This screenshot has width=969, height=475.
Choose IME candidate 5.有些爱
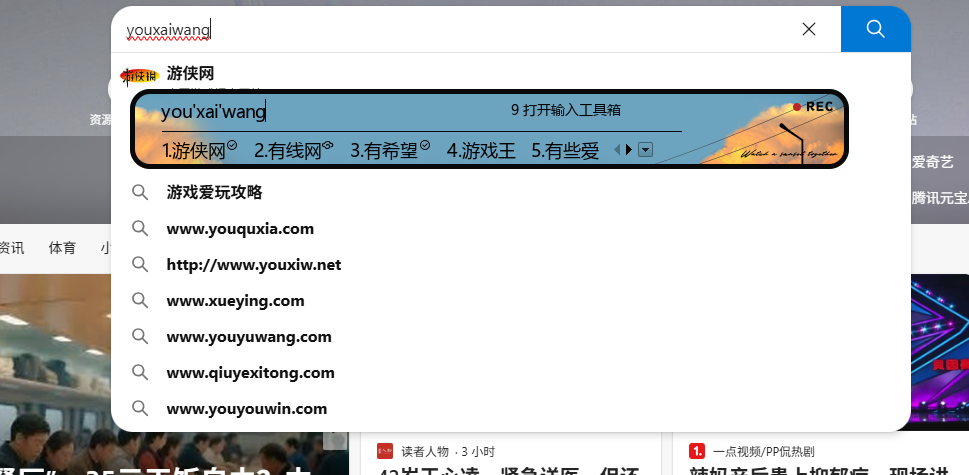[x=565, y=150]
